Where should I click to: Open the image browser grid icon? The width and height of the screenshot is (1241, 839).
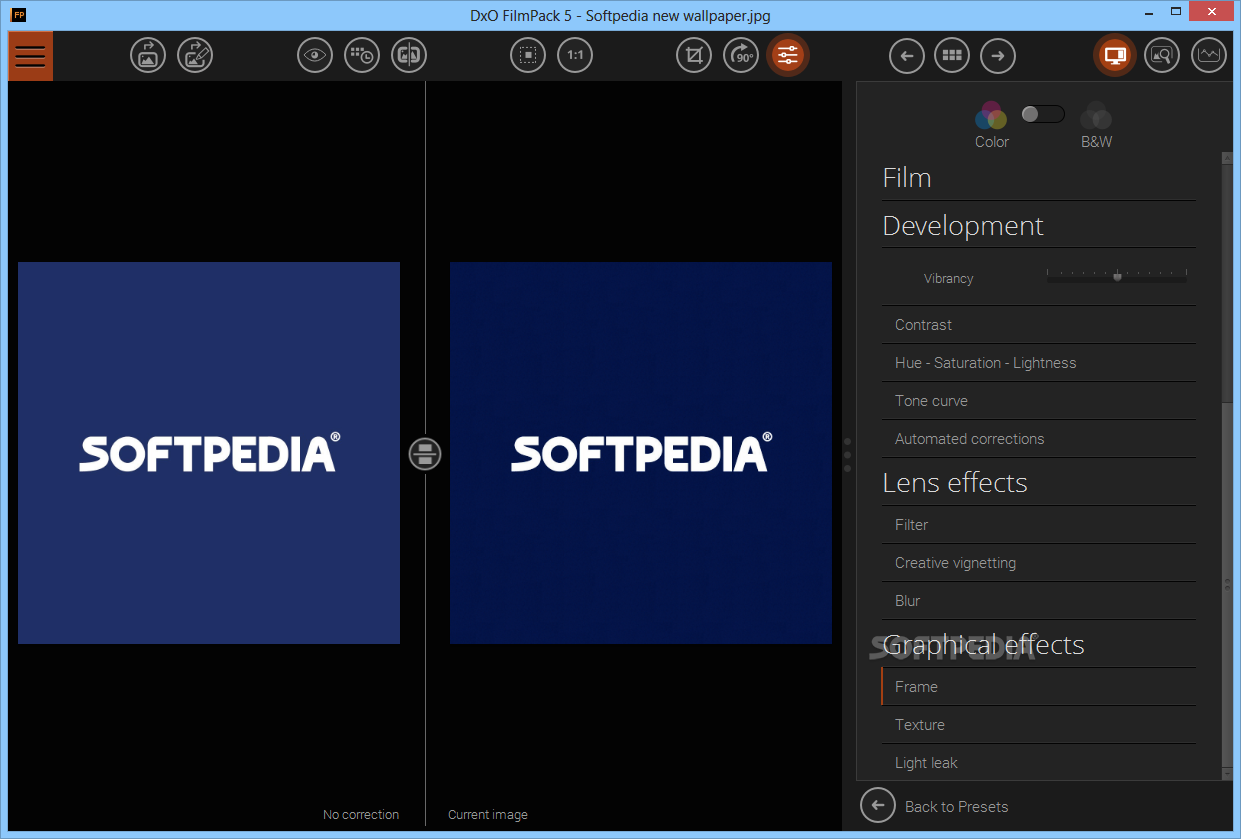click(952, 56)
